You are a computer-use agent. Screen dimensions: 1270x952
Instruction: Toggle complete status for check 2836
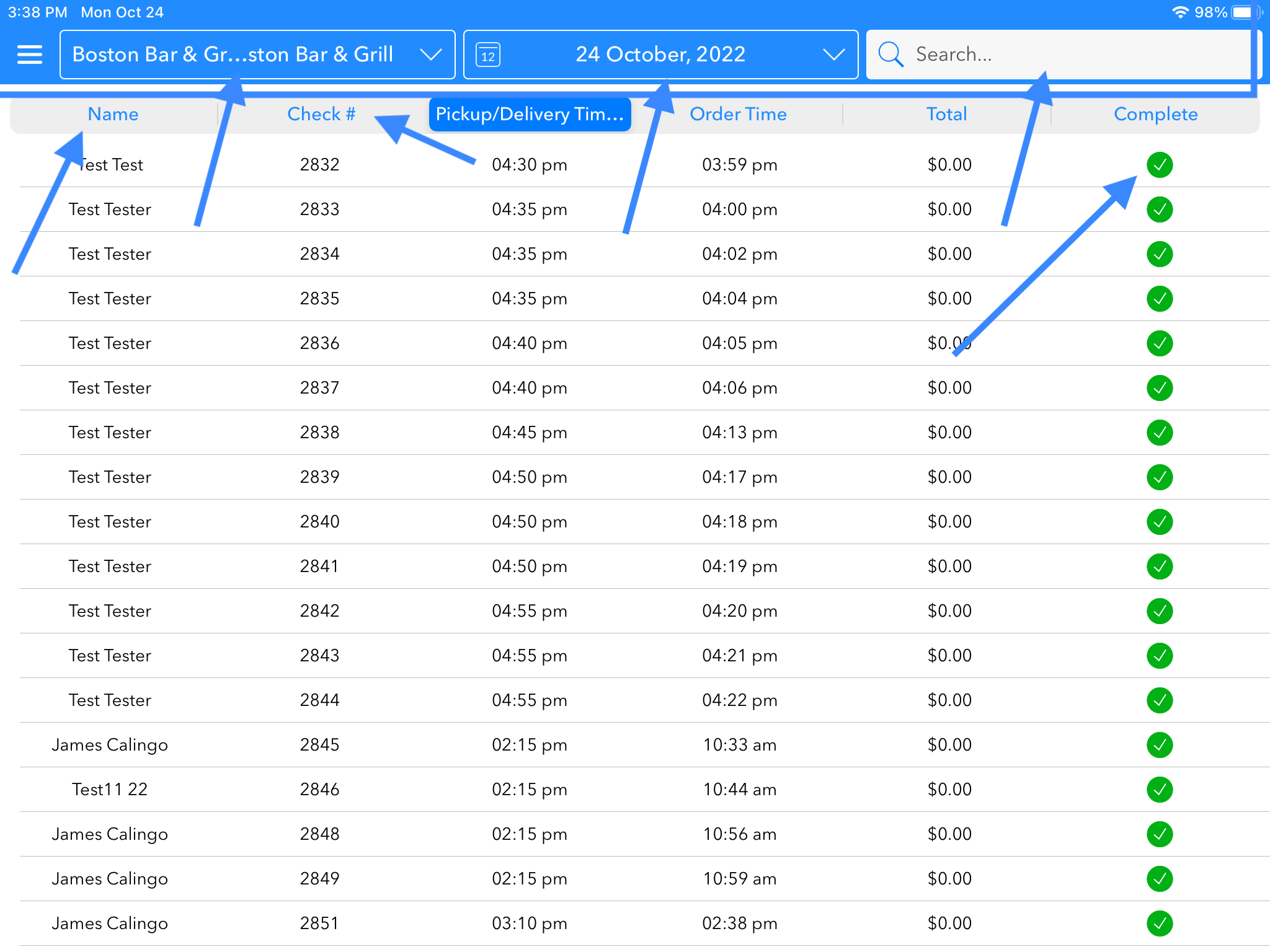(1159, 343)
